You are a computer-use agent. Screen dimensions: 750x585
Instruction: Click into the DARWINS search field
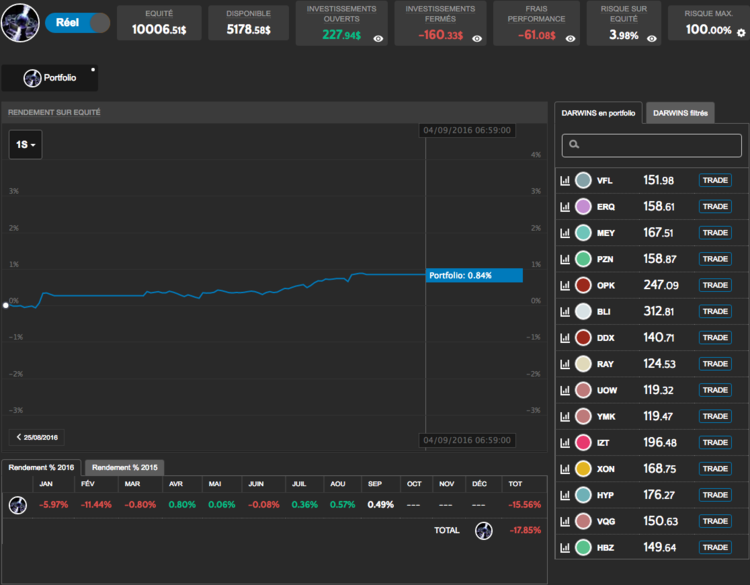(660, 146)
